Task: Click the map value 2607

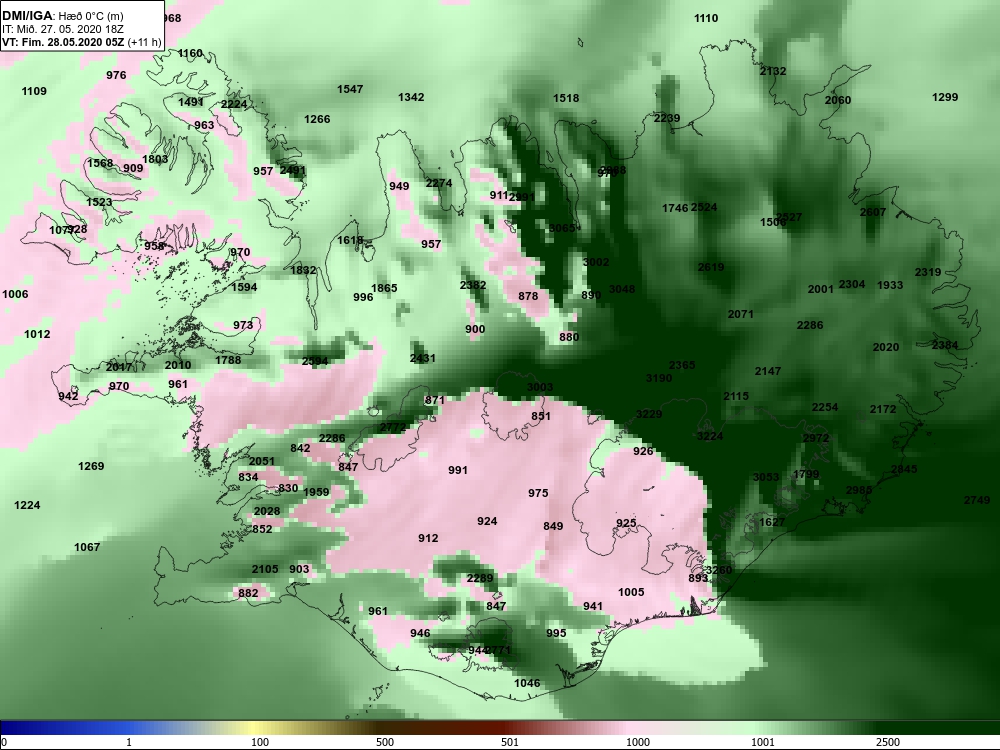Action: (873, 212)
